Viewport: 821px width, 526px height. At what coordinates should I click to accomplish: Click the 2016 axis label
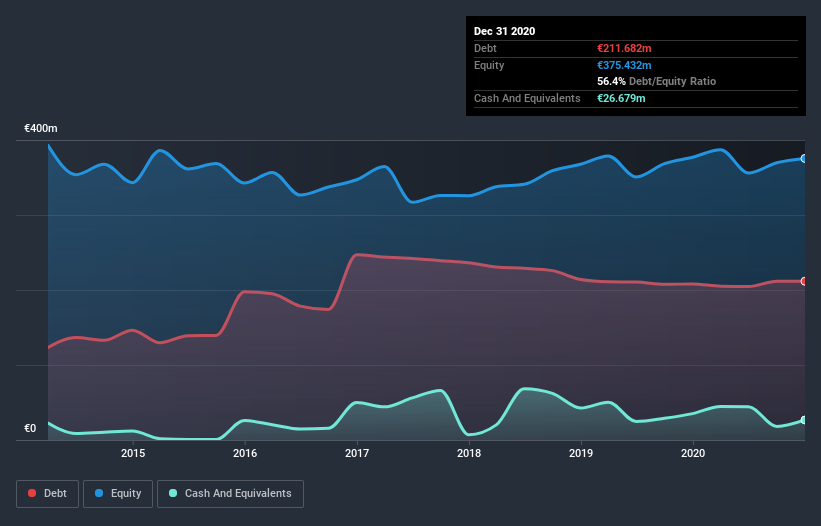coord(245,453)
